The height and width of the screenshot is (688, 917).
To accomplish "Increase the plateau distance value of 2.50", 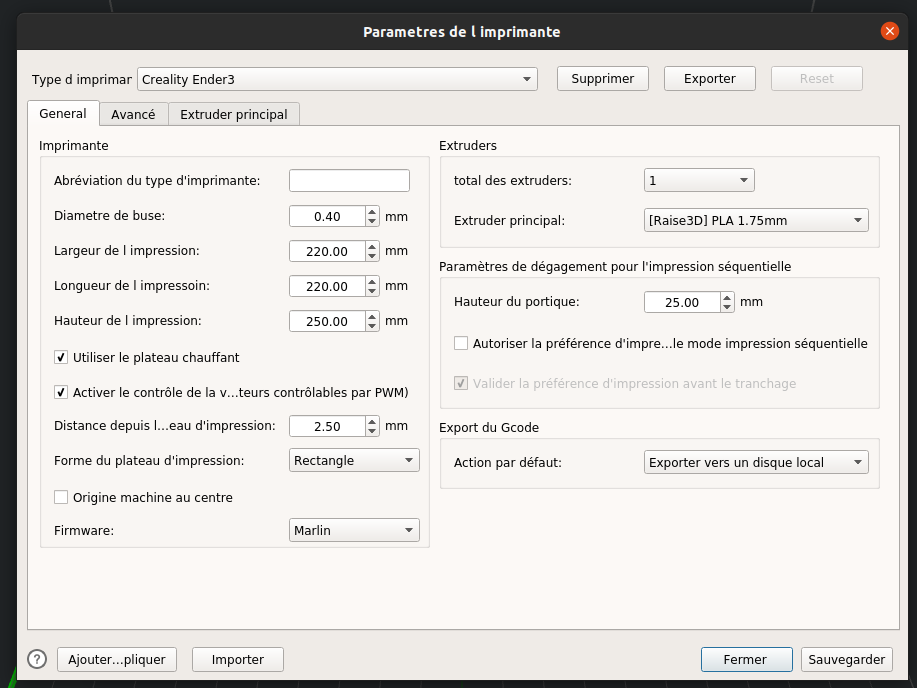I will pyautogui.click(x=372, y=421).
